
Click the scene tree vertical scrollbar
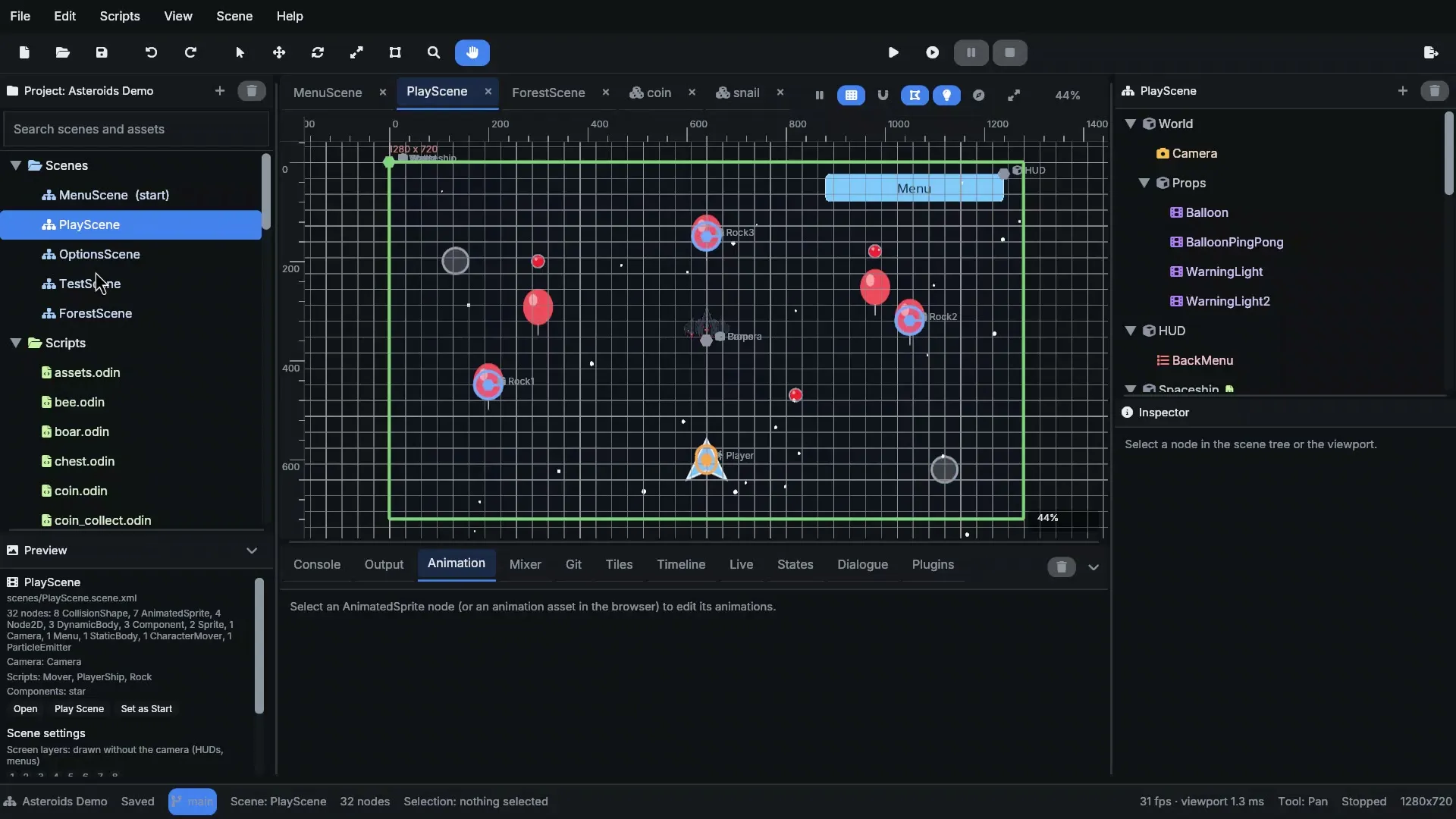click(x=1448, y=154)
